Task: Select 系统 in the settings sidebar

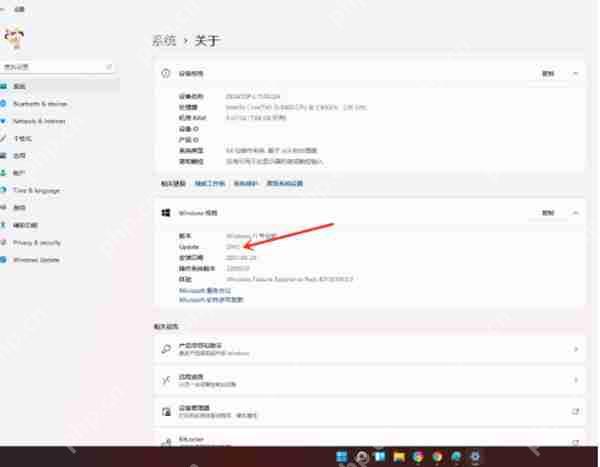Action: click(x=59, y=86)
